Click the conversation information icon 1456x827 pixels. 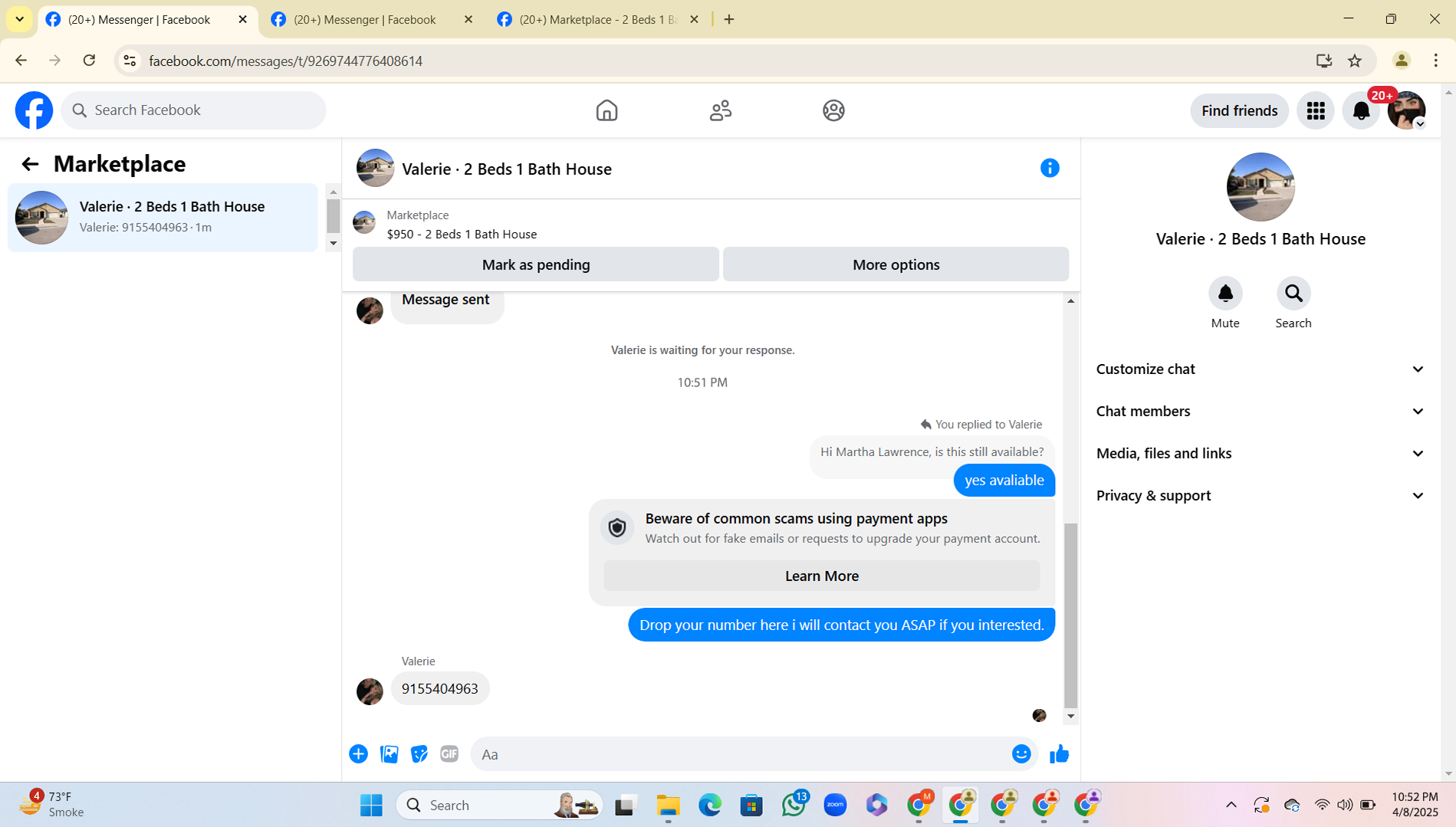1050,168
